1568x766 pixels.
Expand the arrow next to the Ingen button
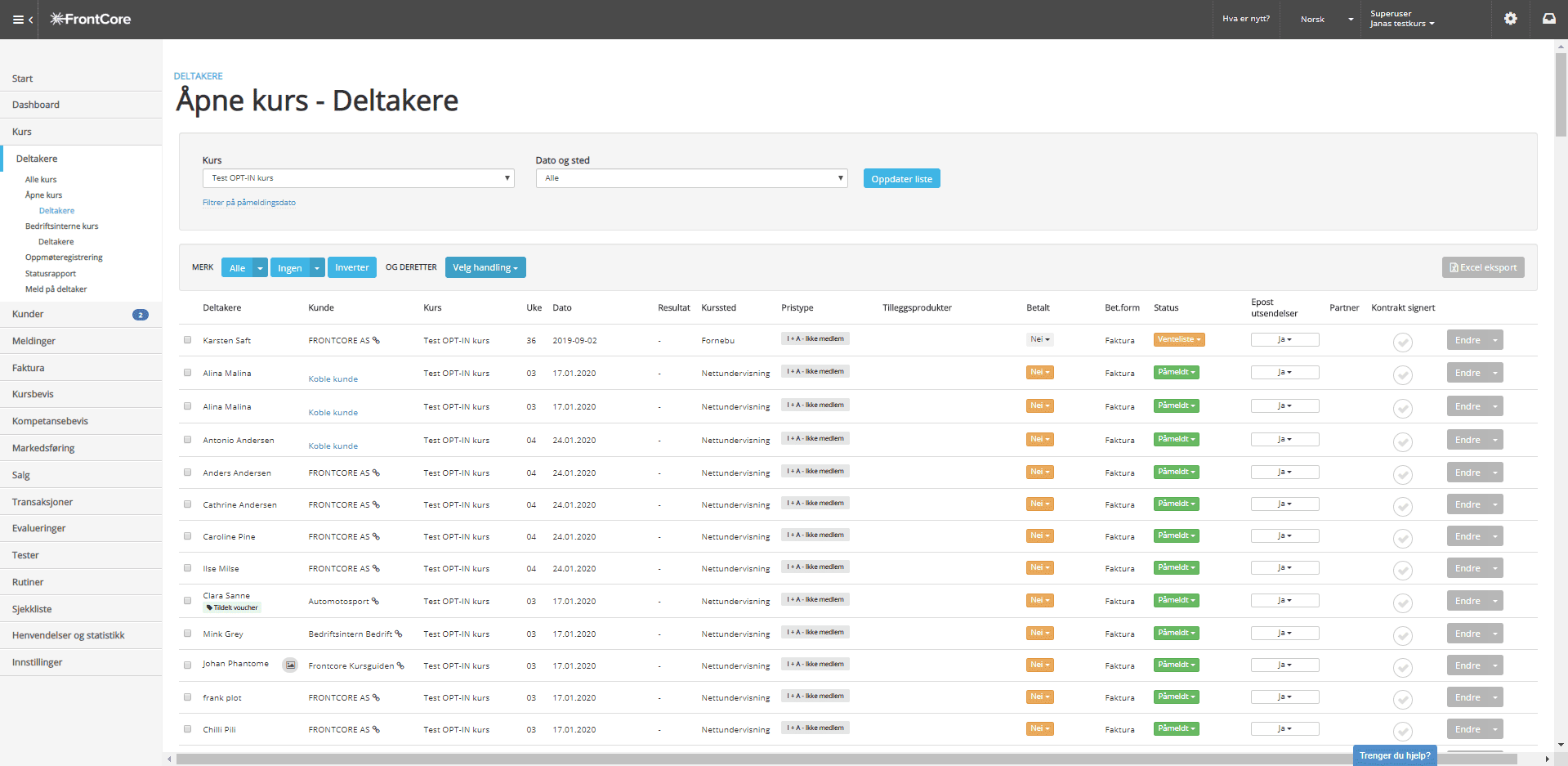pyautogui.click(x=317, y=268)
